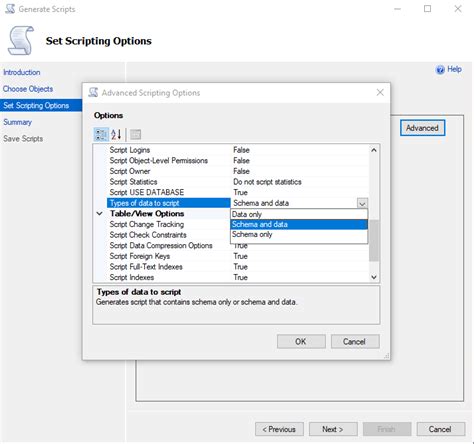The height and width of the screenshot is (444, 474).
Task: Choose Schema only from the dropdown list
Action: [x=299, y=234]
